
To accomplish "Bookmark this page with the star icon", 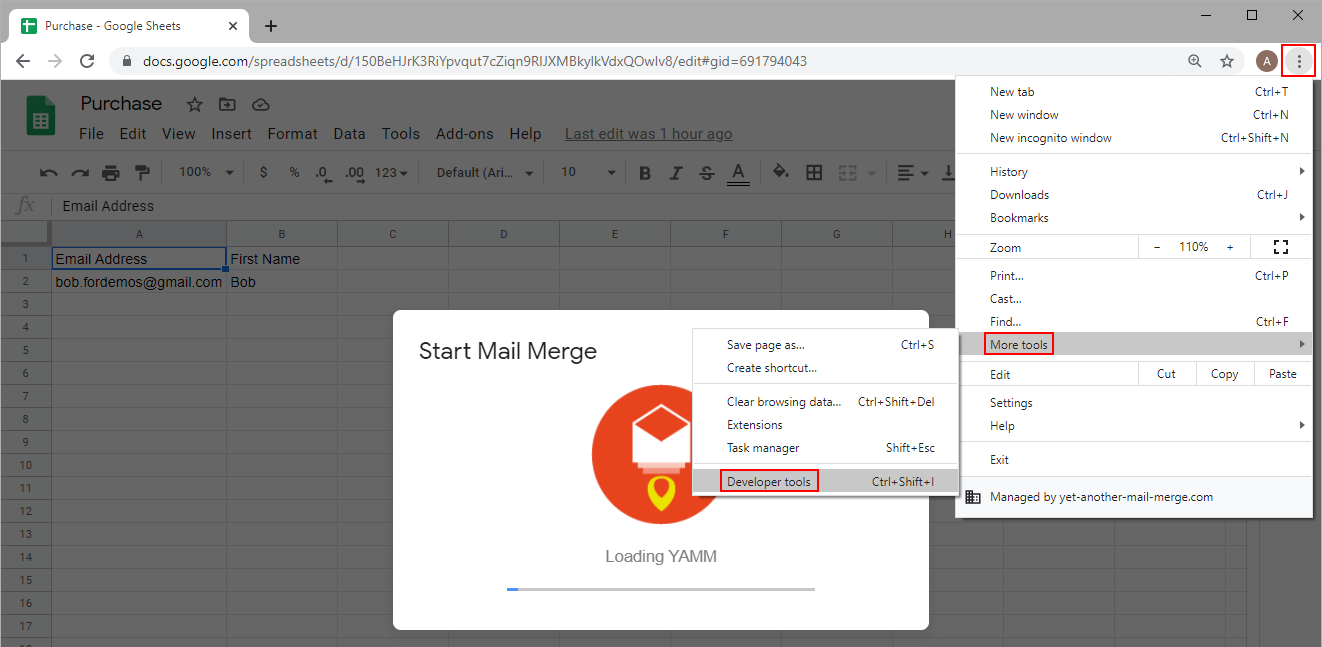I will (x=1227, y=61).
